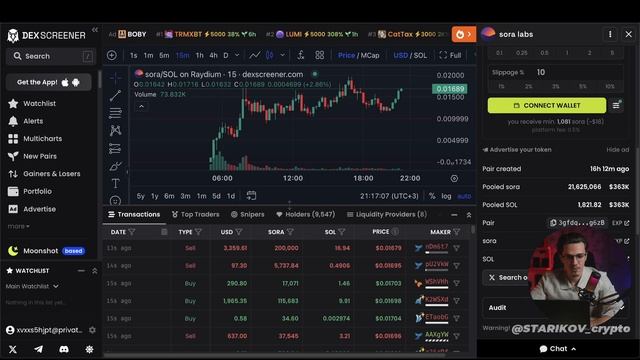Viewport: 640px width, 360px height.
Task: Select the Fibonacci retracement tool
Action: 115,113
